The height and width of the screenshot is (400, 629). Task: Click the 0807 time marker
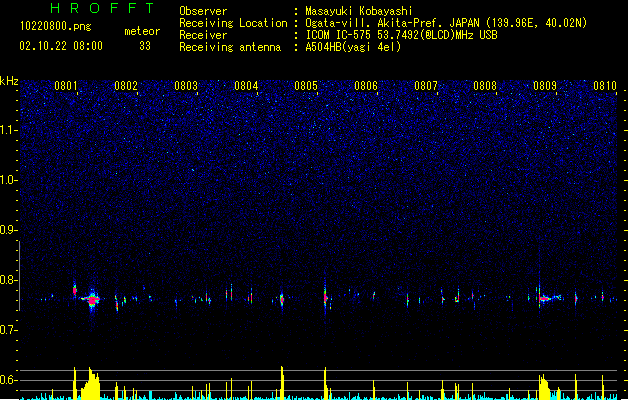point(426,86)
